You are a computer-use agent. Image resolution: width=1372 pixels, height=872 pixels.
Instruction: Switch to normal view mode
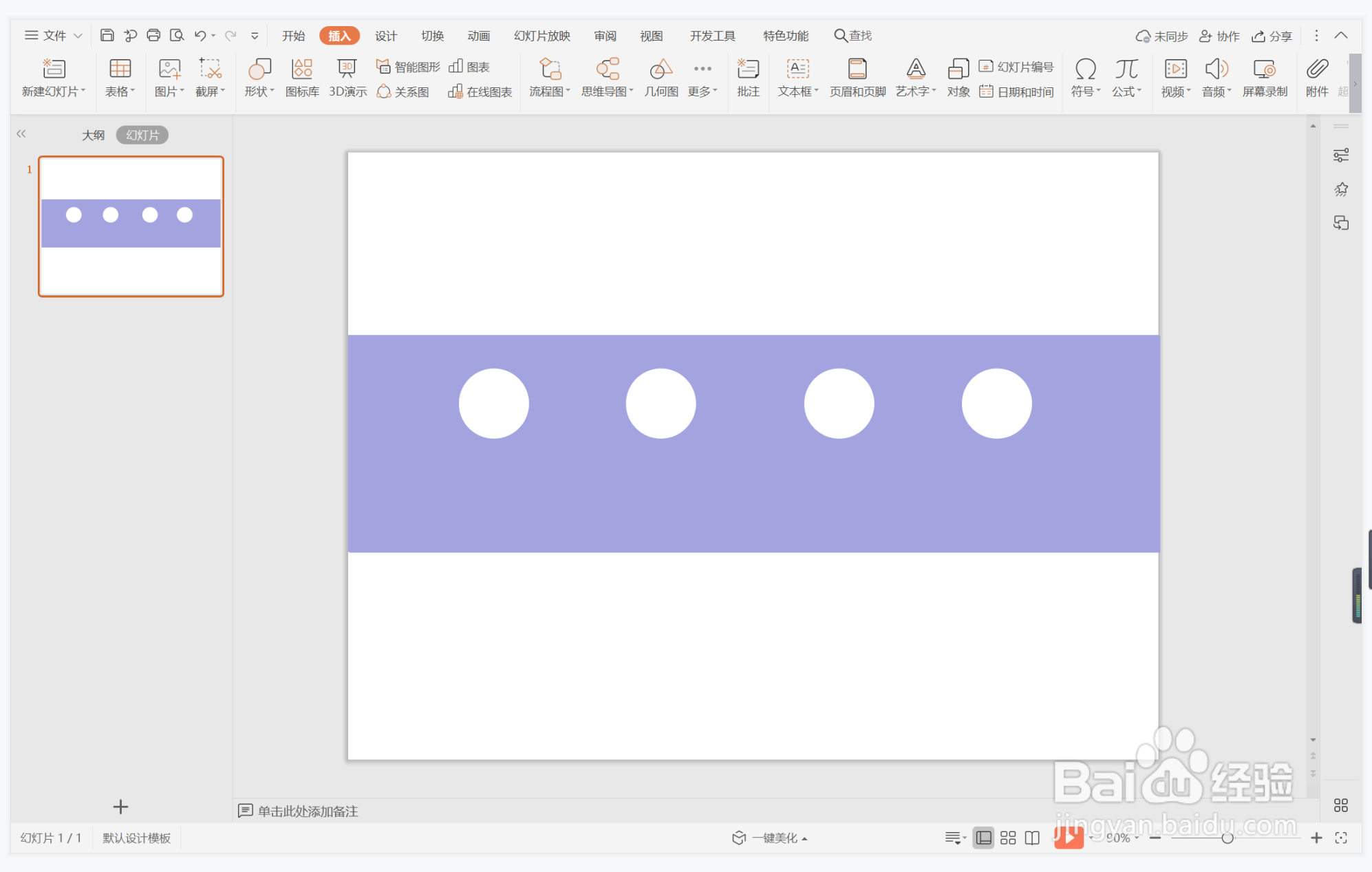[983, 838]
